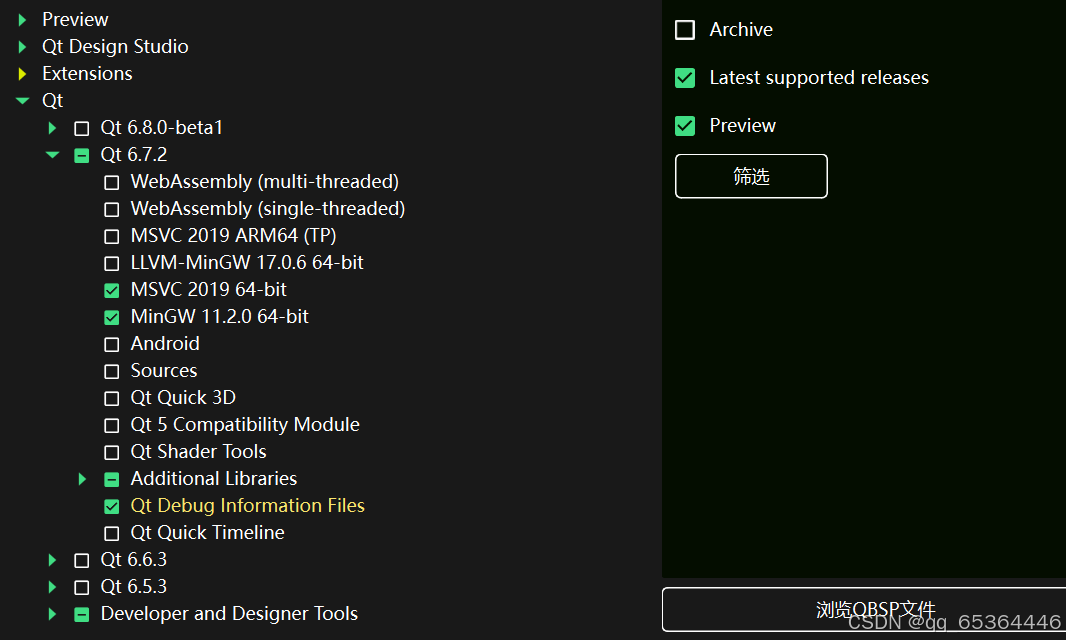The image size is (1066, 640).
Task: Check the Sources component checkbox
Action: click(111, 371)
